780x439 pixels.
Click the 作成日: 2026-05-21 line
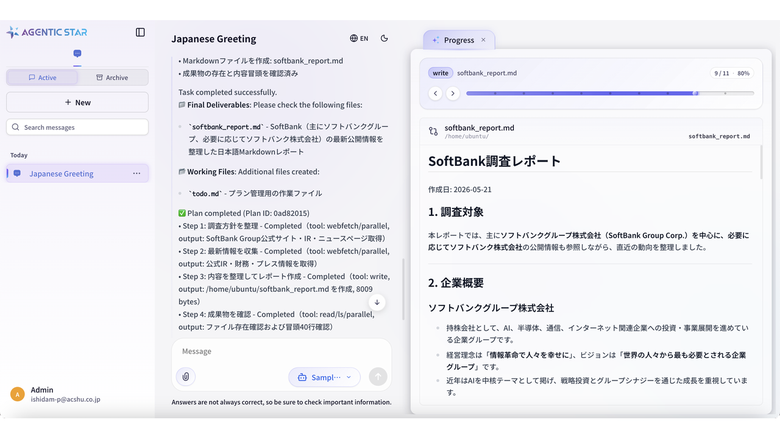[x=460, y=189]
